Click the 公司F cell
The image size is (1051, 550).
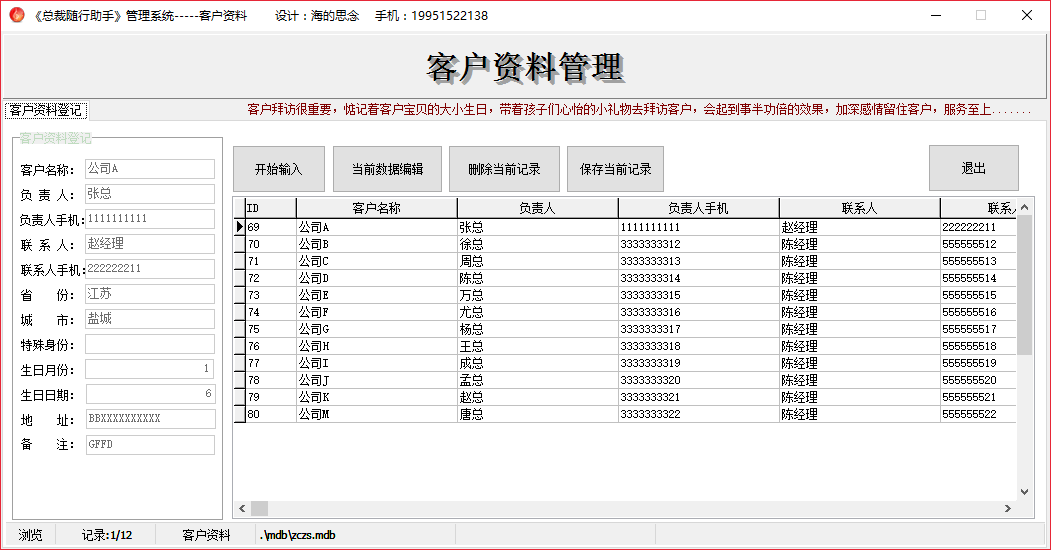pos(377,312)
